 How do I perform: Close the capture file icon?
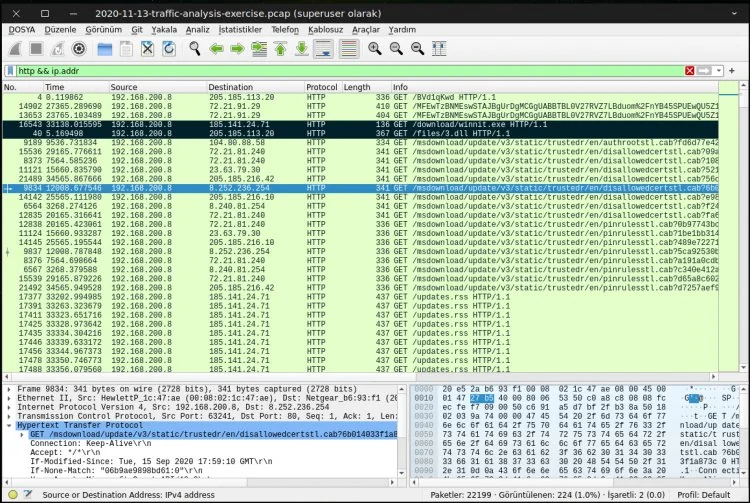[148, 49]
